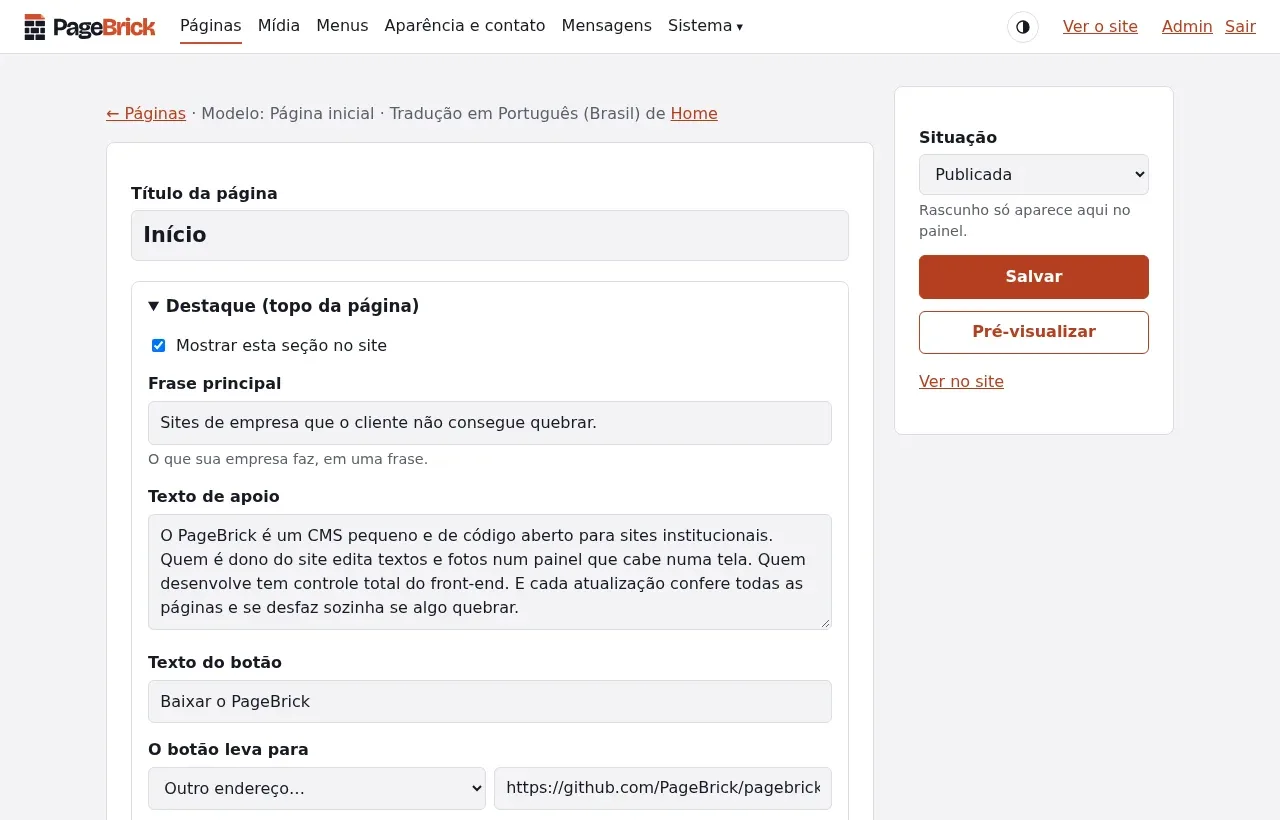Open Aparência e contato
The image size is (1280, 820).
point(465,26)
